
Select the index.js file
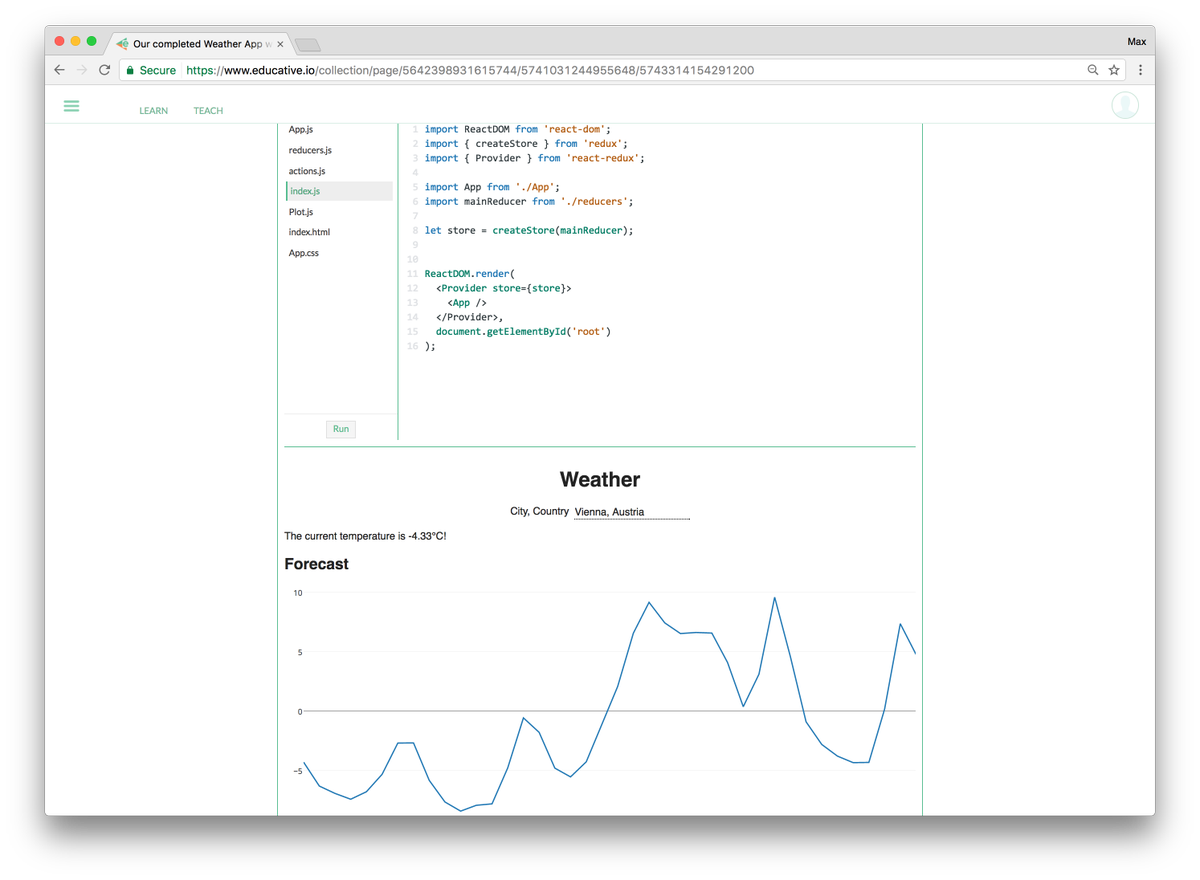point(339,191)
